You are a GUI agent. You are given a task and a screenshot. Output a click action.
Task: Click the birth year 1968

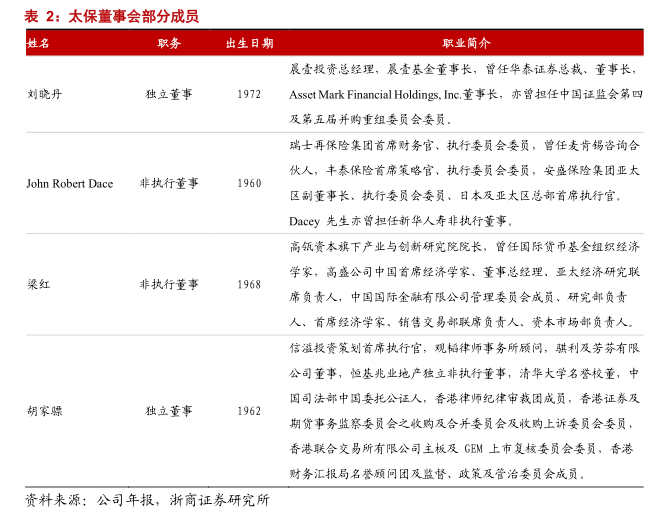[249, 284]
